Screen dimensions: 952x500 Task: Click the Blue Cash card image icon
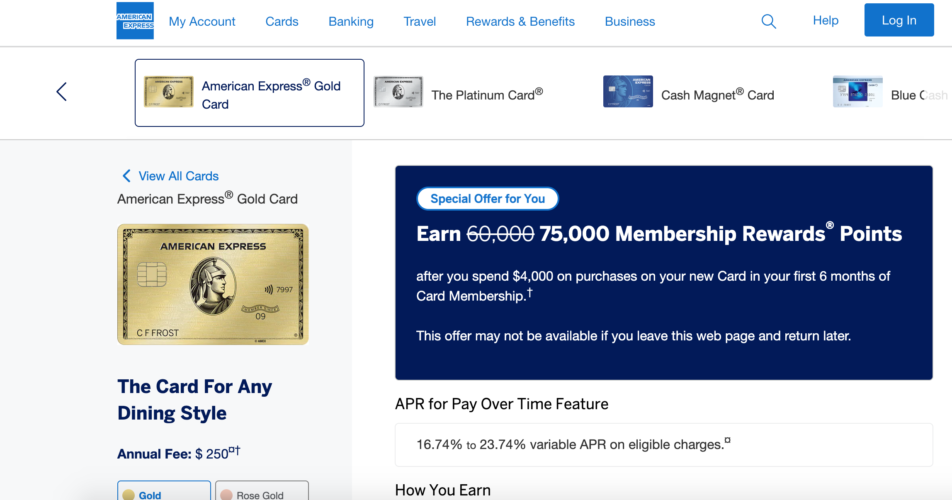click(857, 92)
